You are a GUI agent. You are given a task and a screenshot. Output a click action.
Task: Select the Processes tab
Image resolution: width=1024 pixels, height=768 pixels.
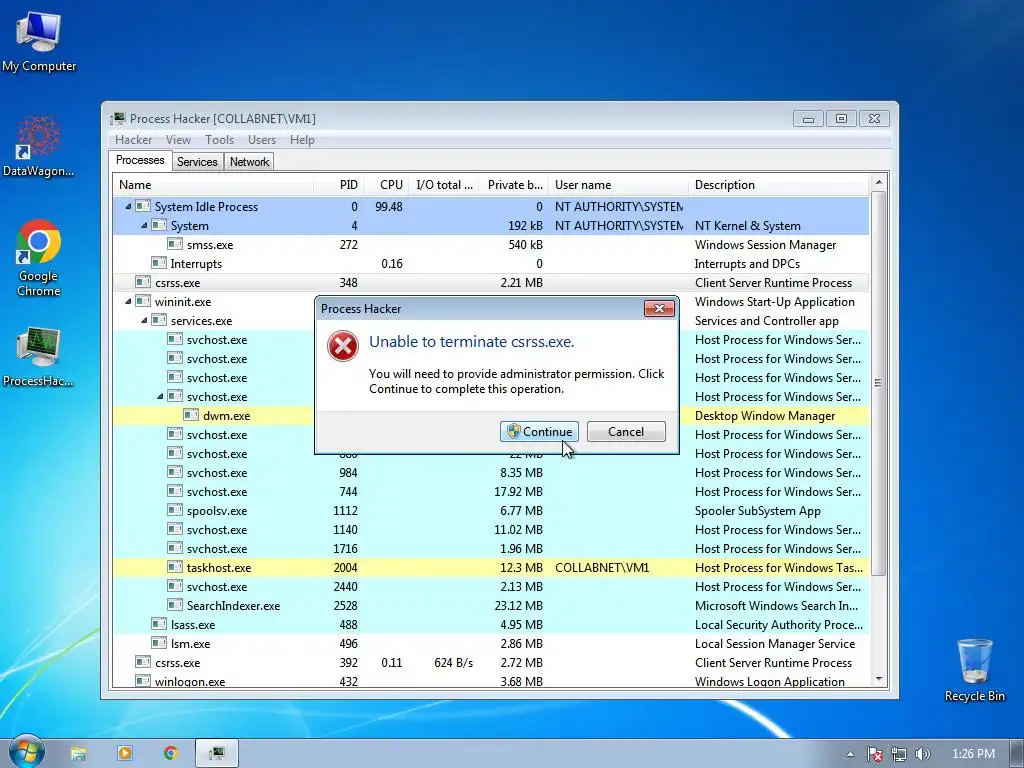pyautogui.click(x=140, y=160)
